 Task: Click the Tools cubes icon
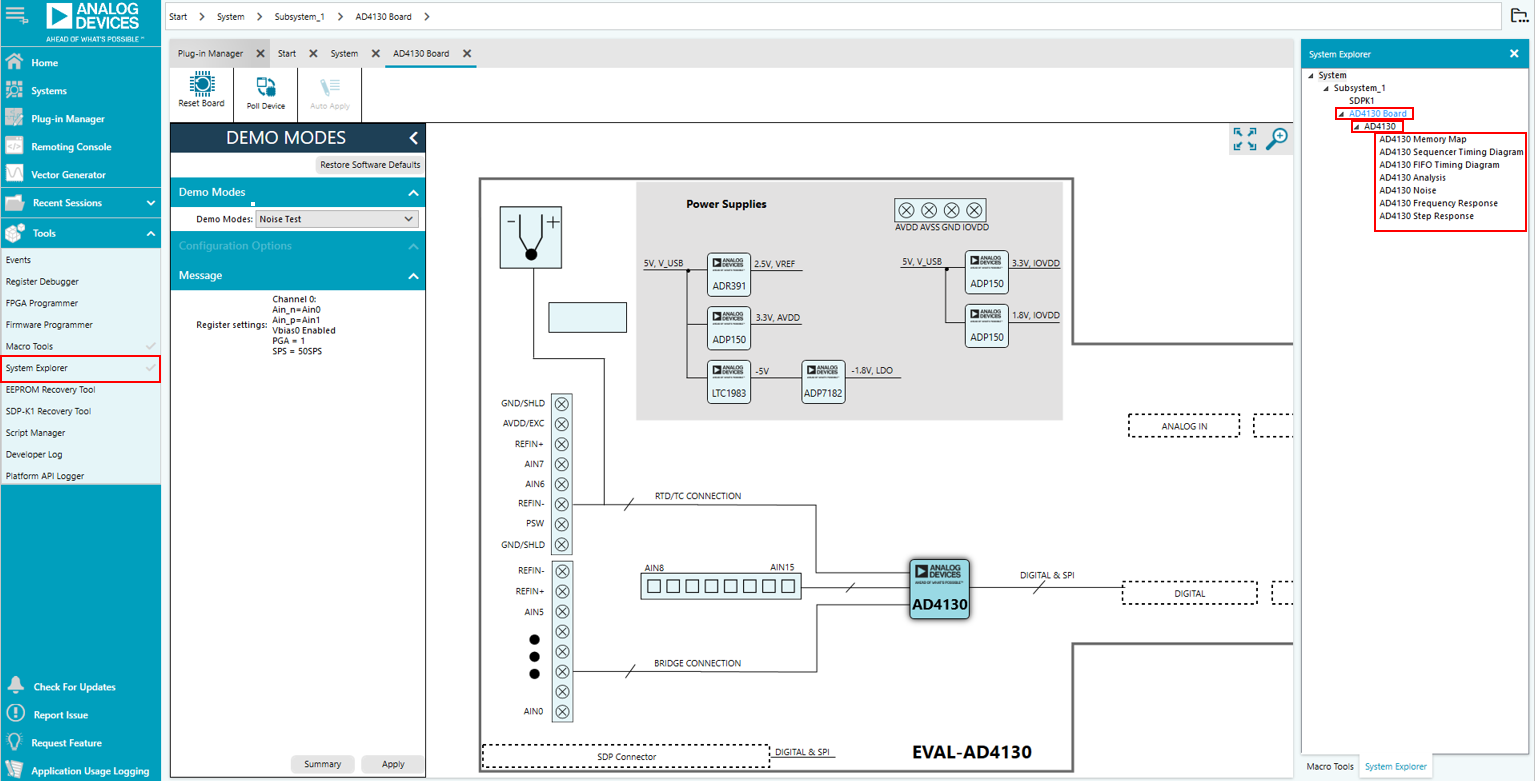[15, 233]
